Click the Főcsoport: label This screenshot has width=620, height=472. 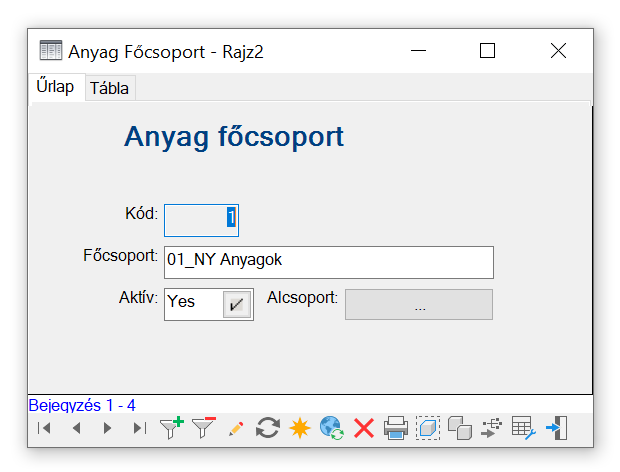pyautogui.click(x=120, y=255)
